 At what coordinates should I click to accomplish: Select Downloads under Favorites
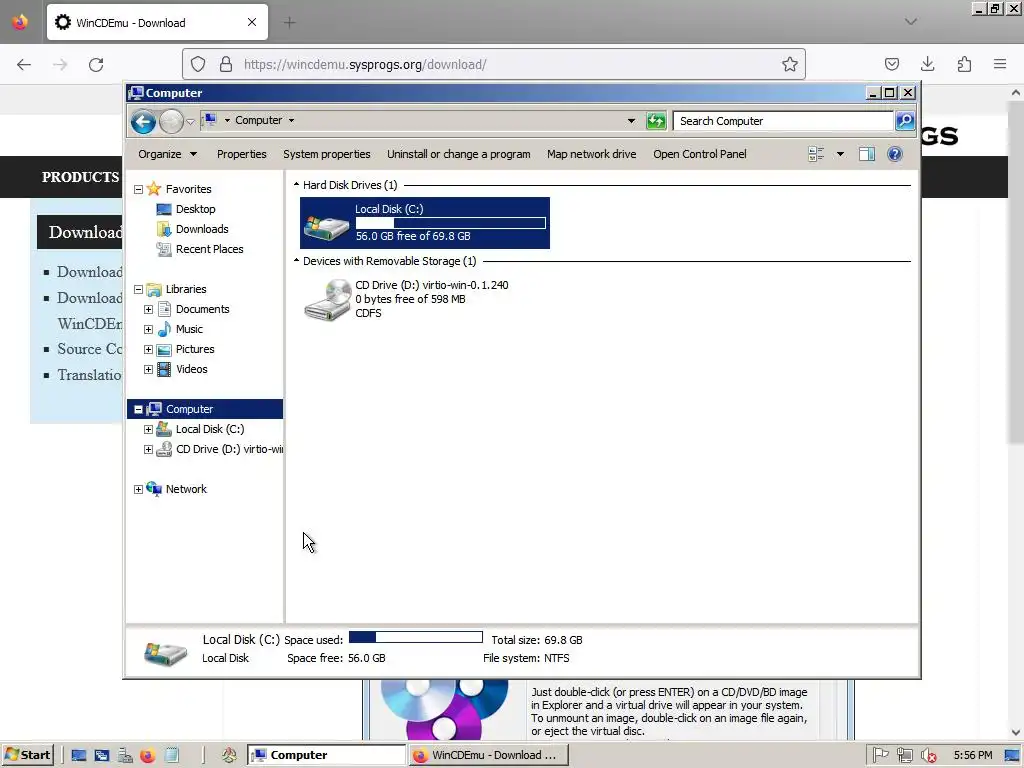pyautogui.click(x=202, y=229)
